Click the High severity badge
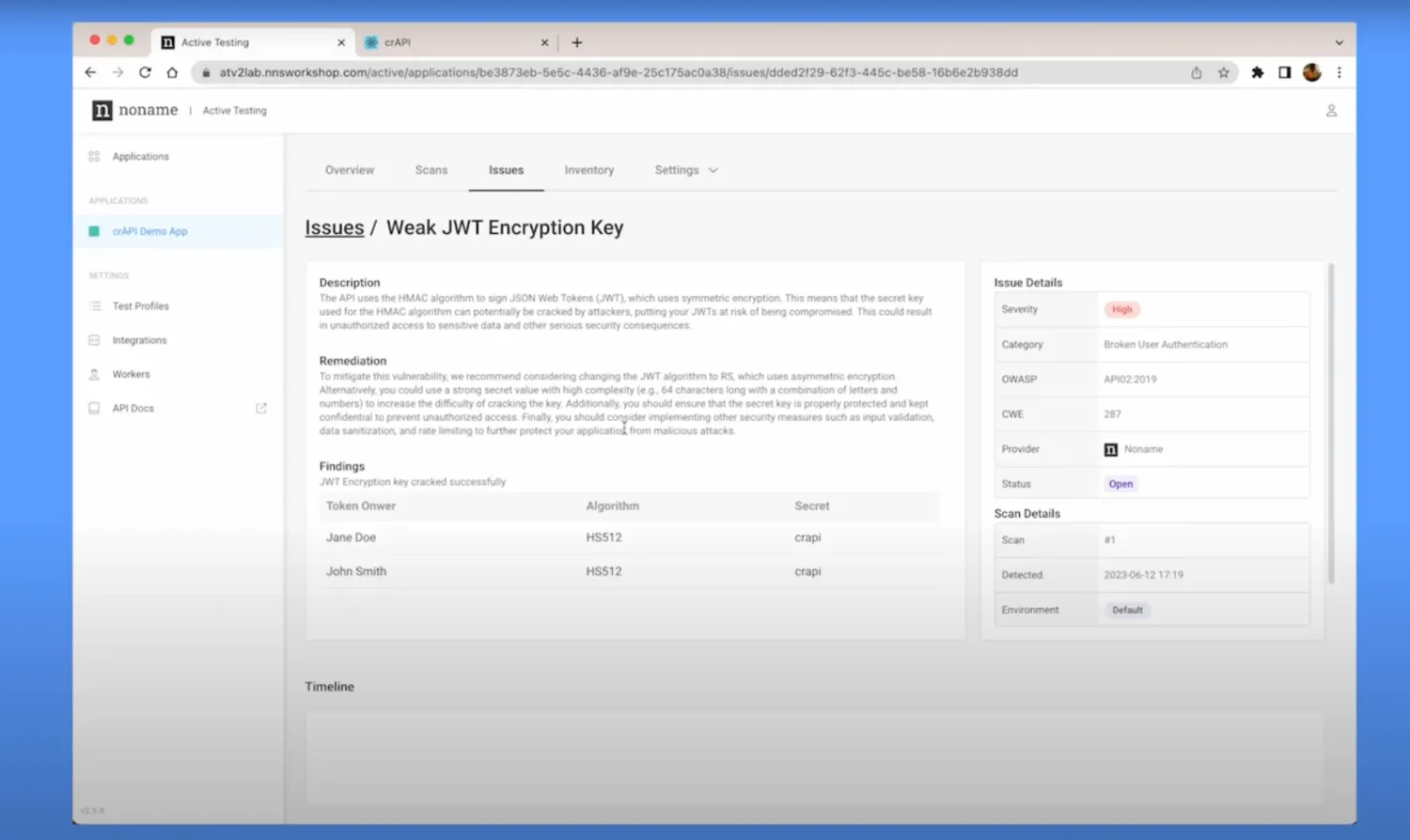The image size is (1410, 840). [1121, 309]
